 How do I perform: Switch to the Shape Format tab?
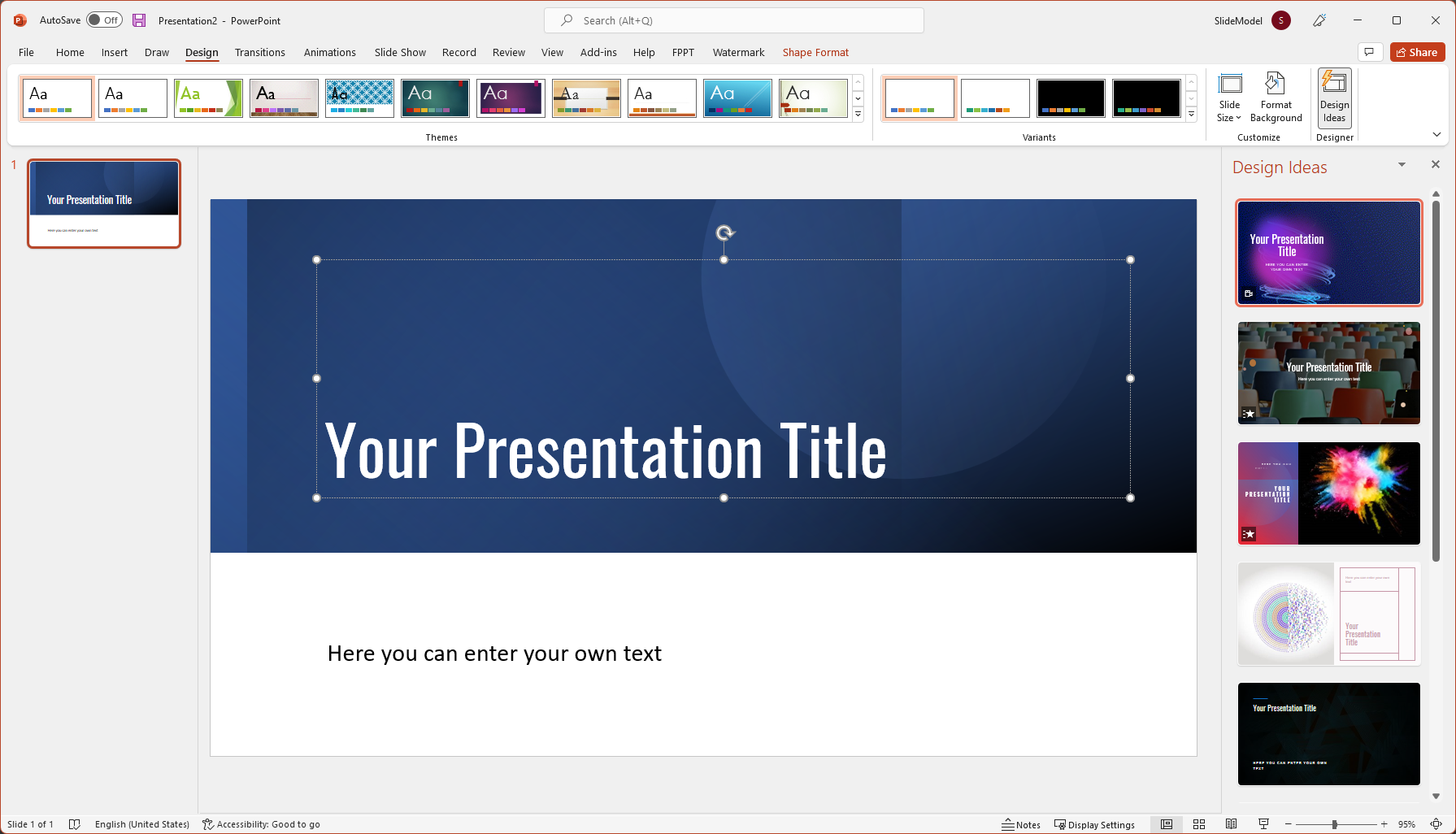815,52
